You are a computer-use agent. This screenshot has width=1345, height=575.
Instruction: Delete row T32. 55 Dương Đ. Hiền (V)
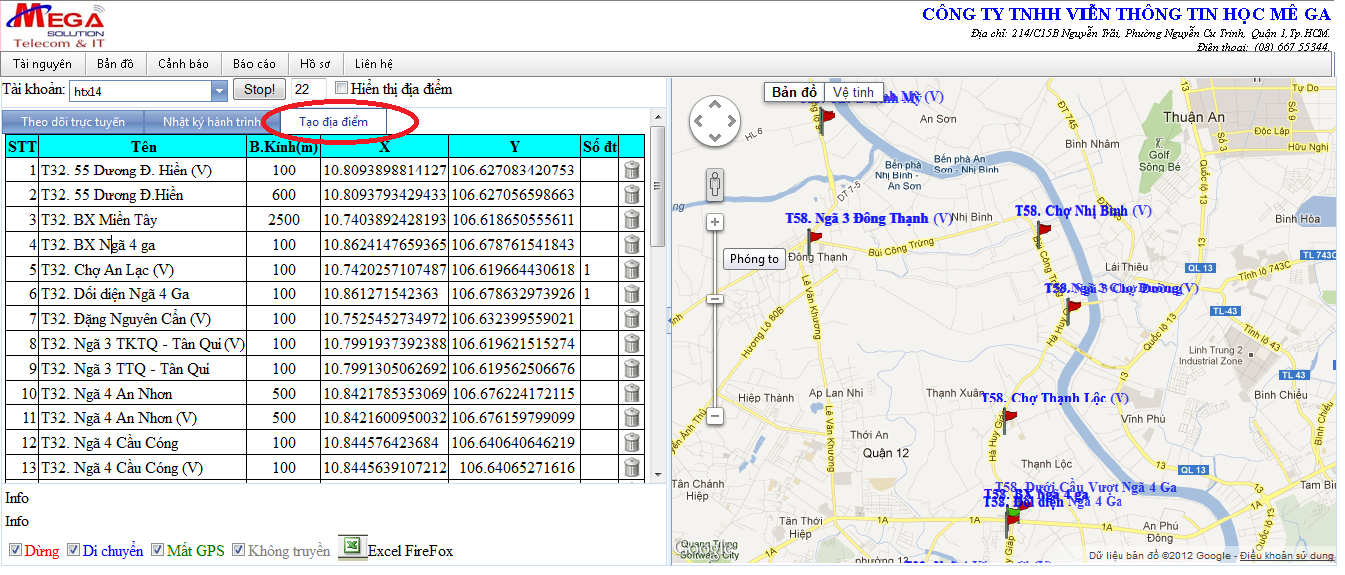click(632, 170)
